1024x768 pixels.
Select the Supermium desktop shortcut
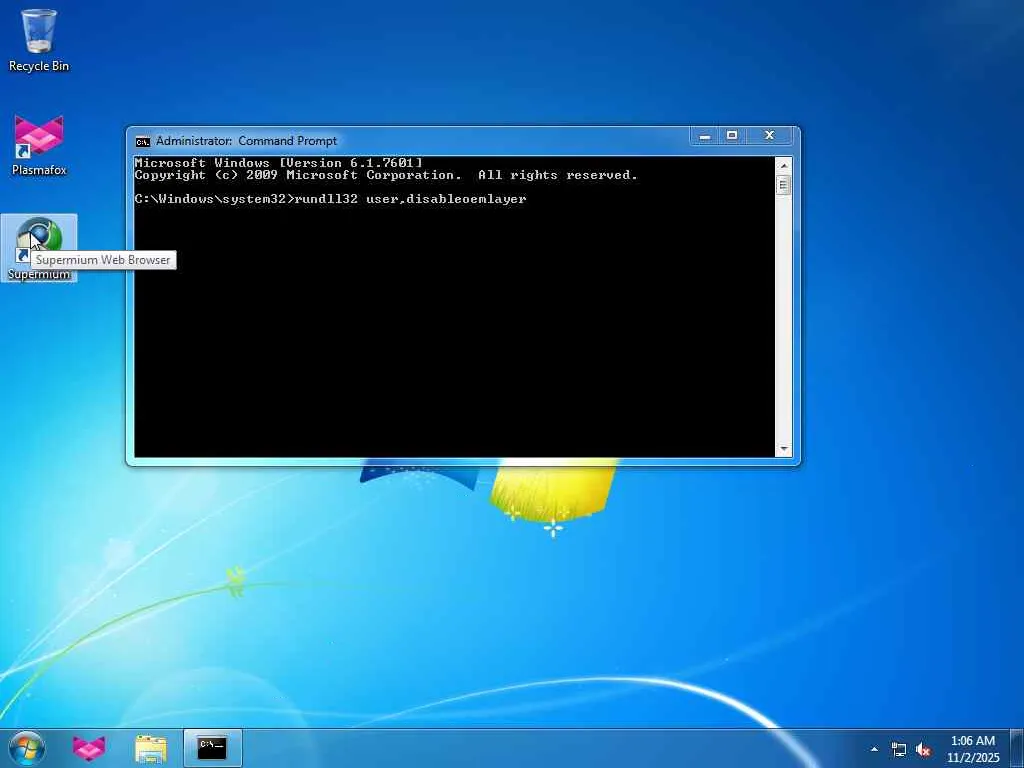click(x=39, y=248)
